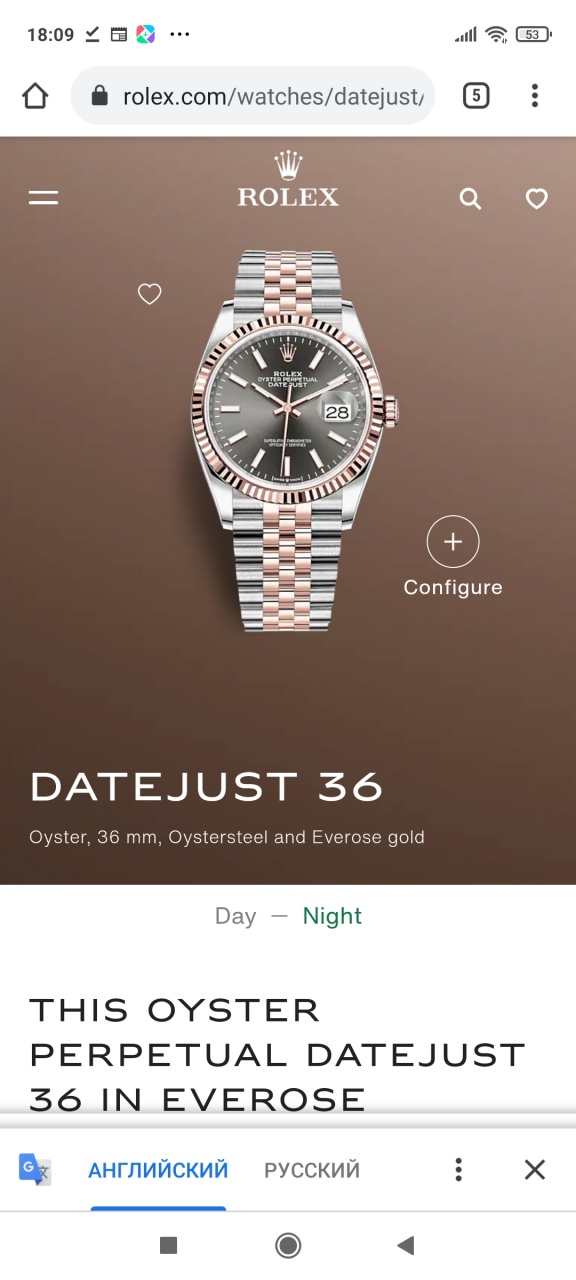Close the translate bar
Viewport: 576px width, 1280px height.
[x=535, y=1170]
